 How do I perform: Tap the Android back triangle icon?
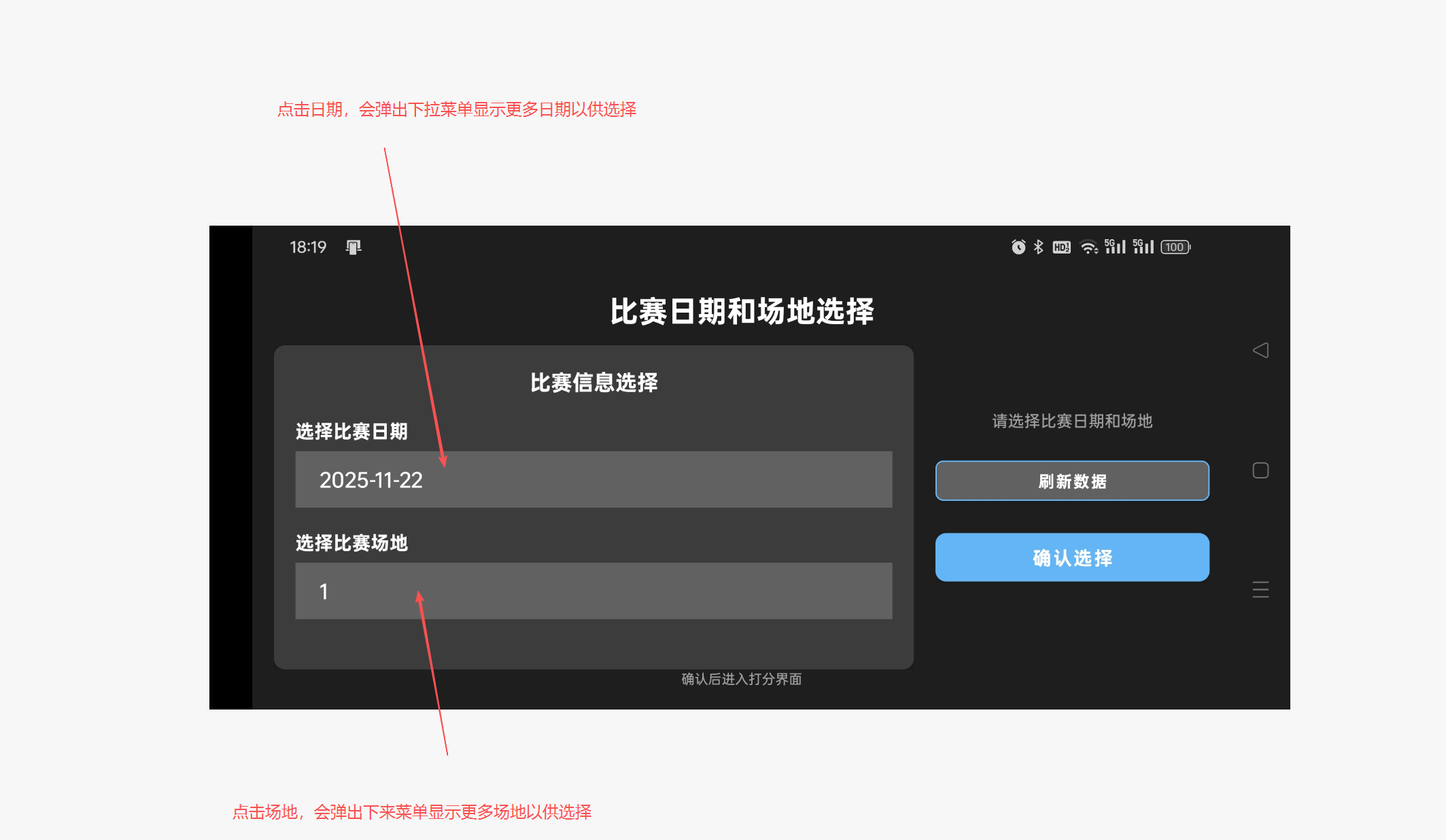point(1260,350)
